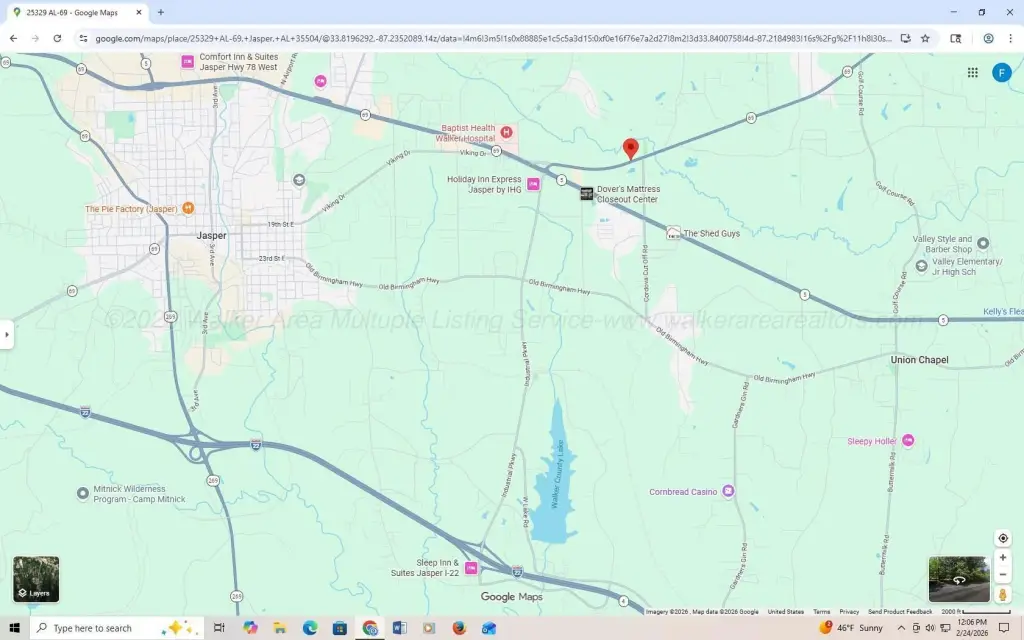Screen dimensions: 1024x640
Task: Zoom in with the plus button
Action: pos(1003,557)
